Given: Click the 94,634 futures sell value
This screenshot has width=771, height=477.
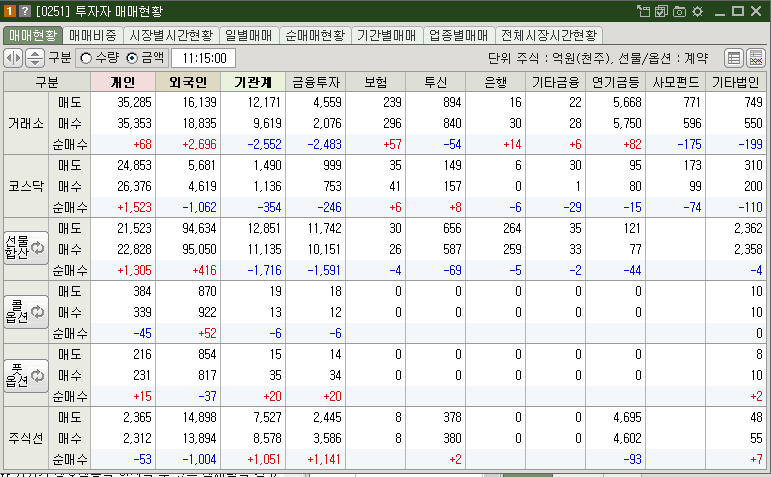Looking at the screenshot, I should 199,228.
